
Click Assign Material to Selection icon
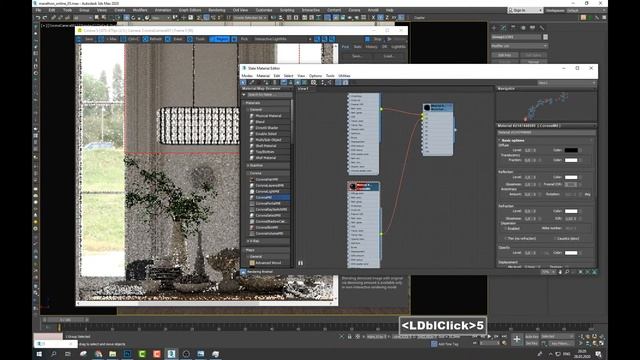tap(266, 82)
